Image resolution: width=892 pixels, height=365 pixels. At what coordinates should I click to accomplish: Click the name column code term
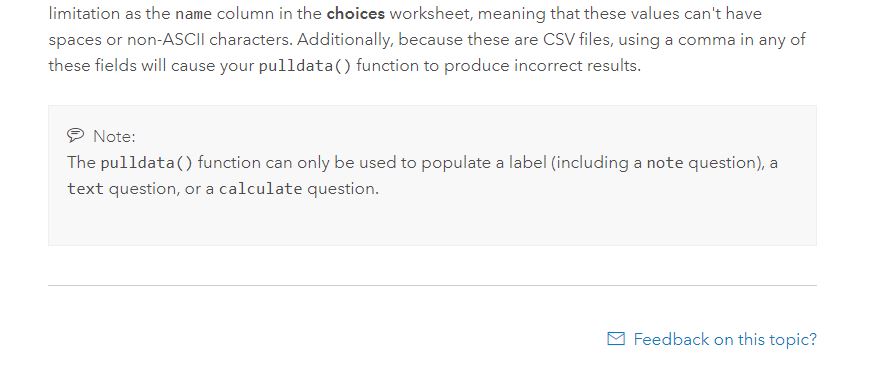coord(193,14)
